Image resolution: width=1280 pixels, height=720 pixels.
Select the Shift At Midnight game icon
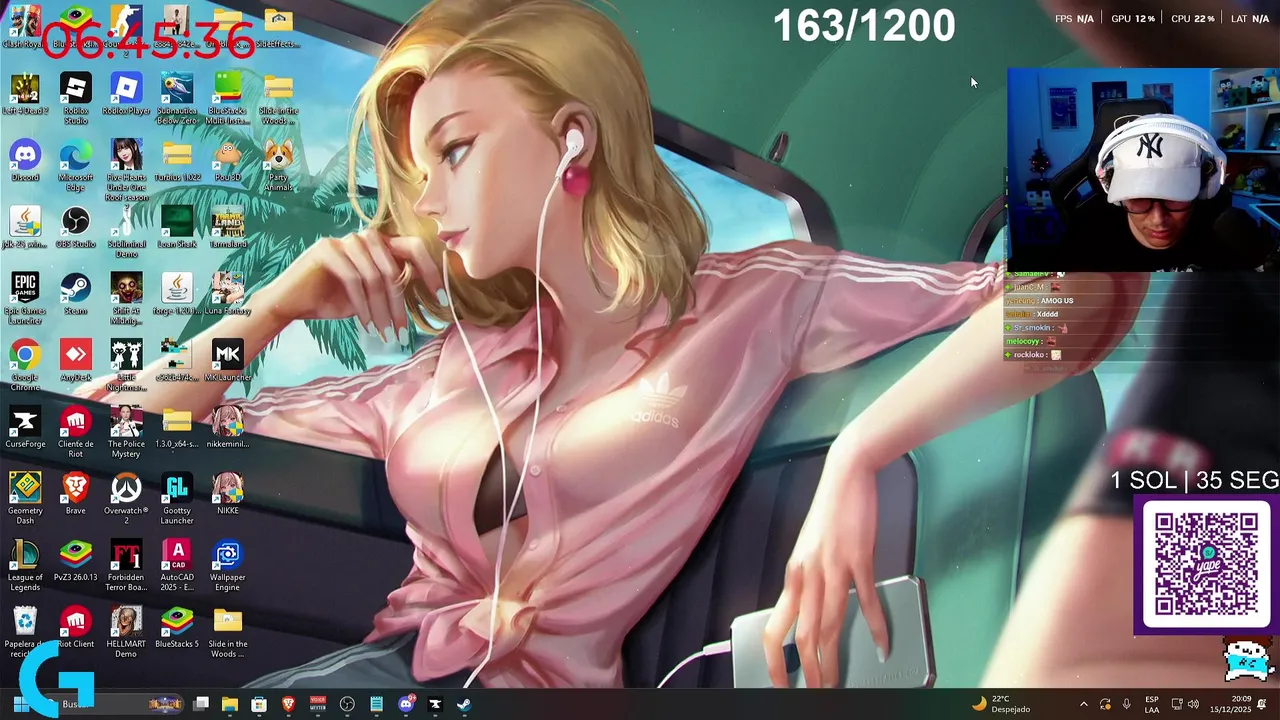tap(126, 298)
